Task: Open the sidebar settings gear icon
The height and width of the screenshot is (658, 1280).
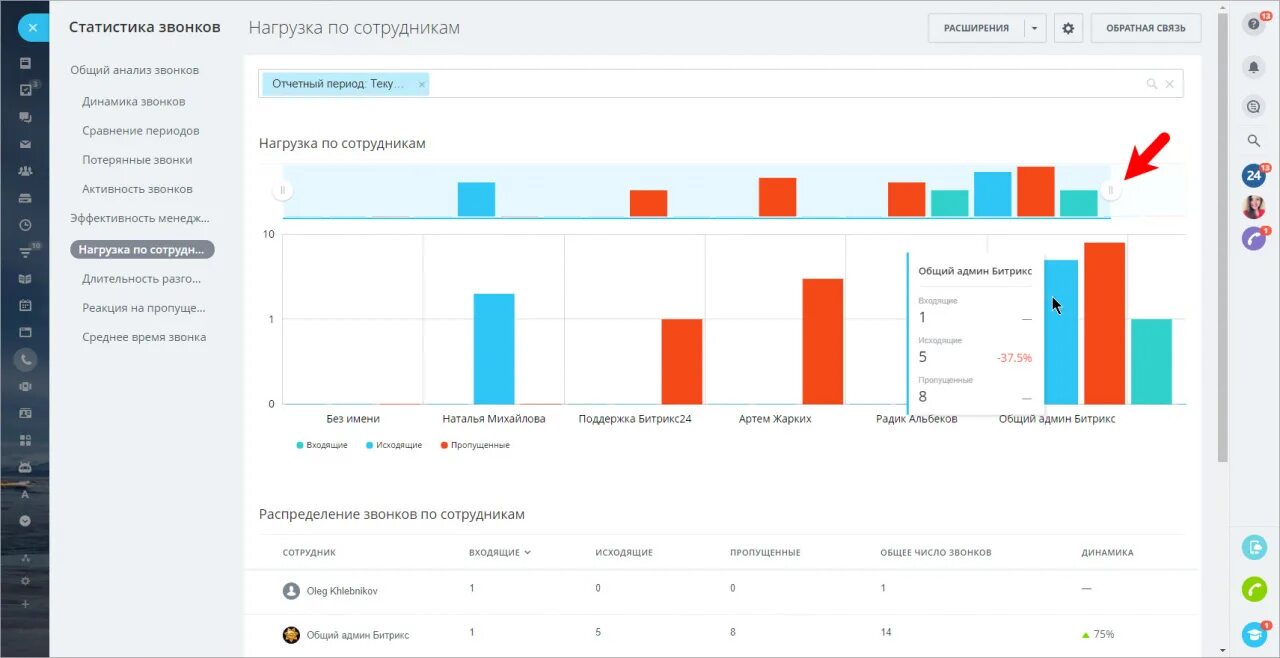Action: [x=25, y=581]
